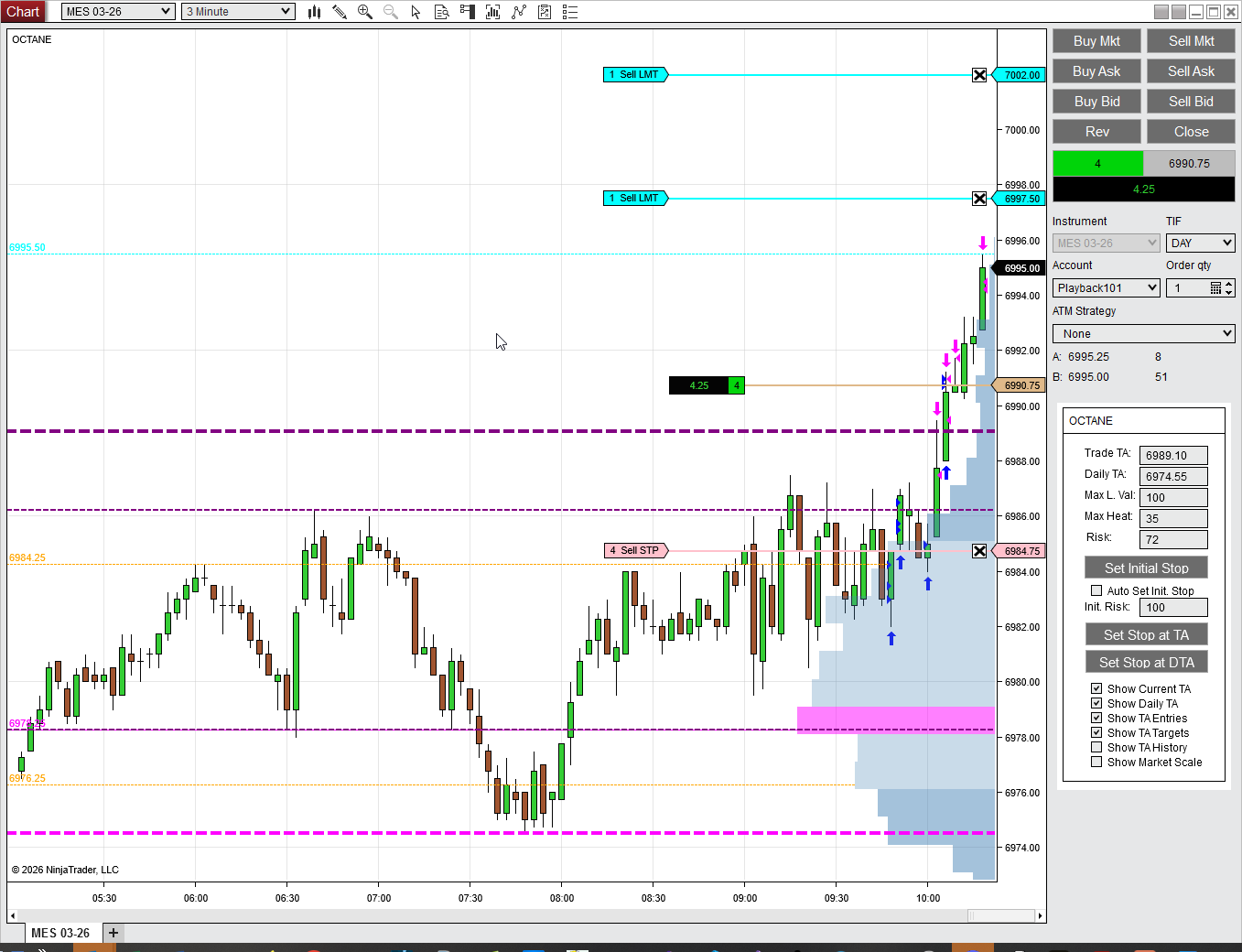
Task: Activate the Zoom In tool
Action: (x=365, y=12)
